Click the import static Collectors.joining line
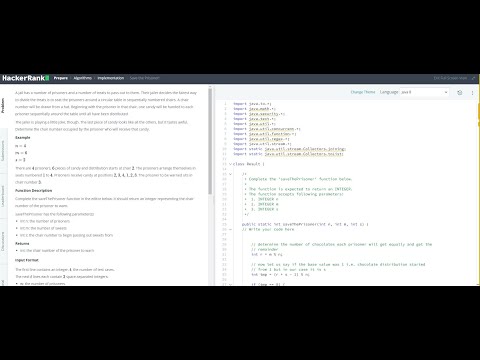This screenshot has width=480, height=360. pos(289,149)
